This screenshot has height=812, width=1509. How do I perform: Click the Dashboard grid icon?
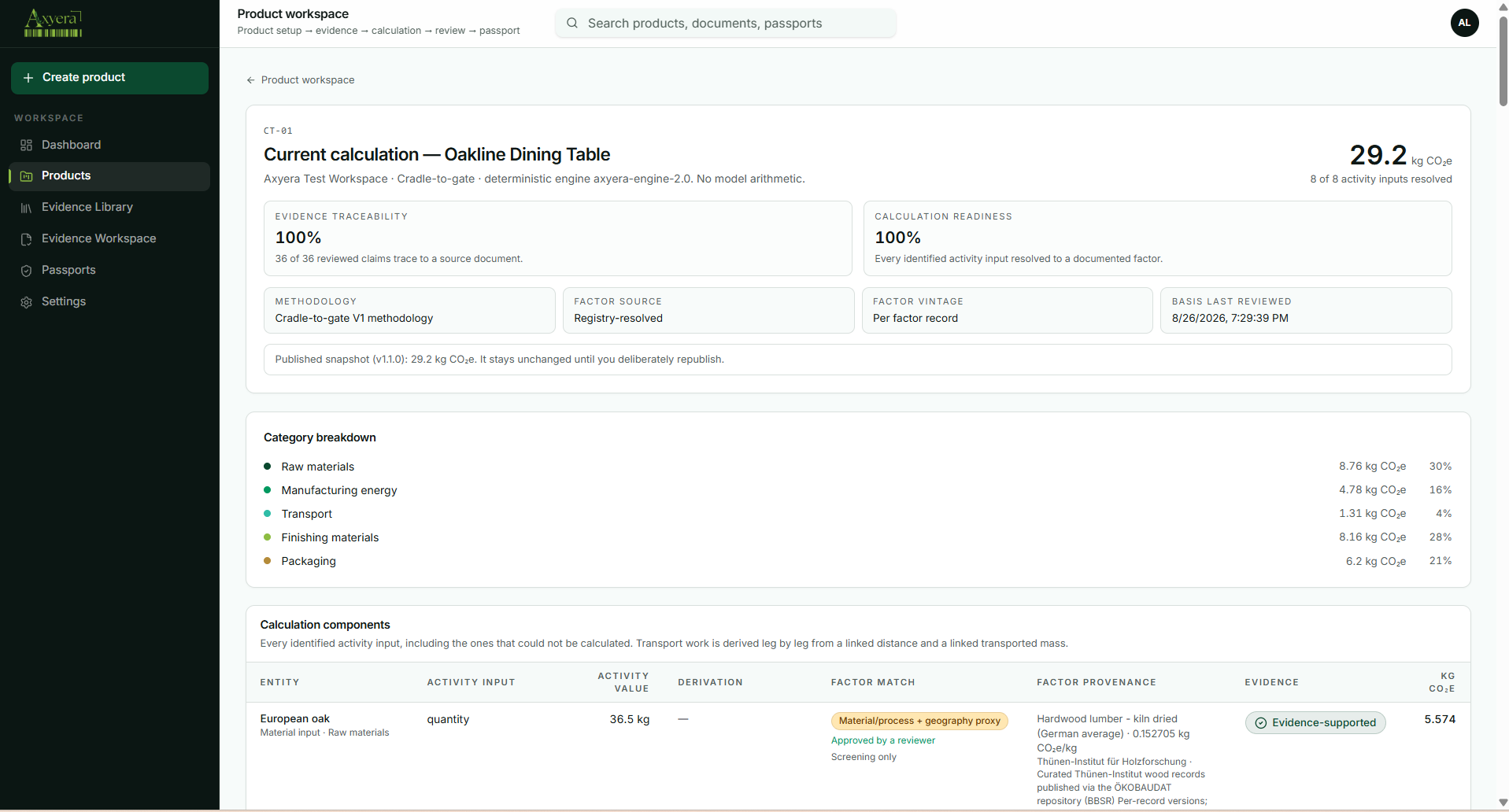(26, 146)
